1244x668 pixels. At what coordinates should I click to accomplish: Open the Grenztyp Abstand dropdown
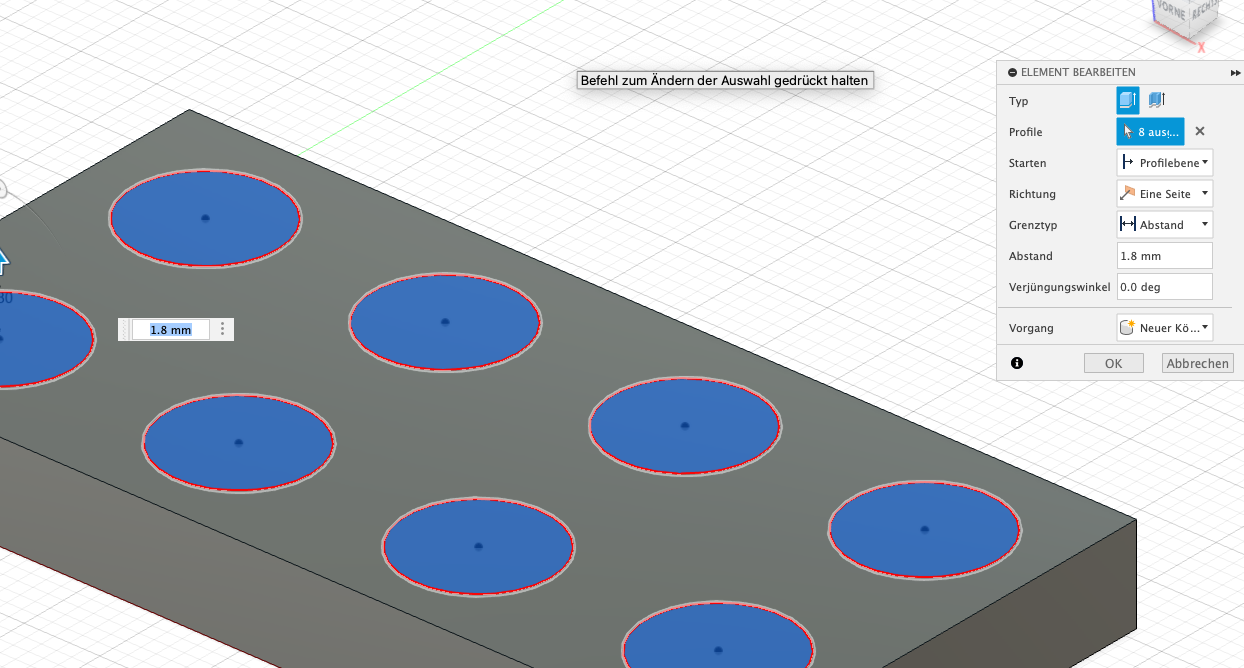coord(1164,225)
